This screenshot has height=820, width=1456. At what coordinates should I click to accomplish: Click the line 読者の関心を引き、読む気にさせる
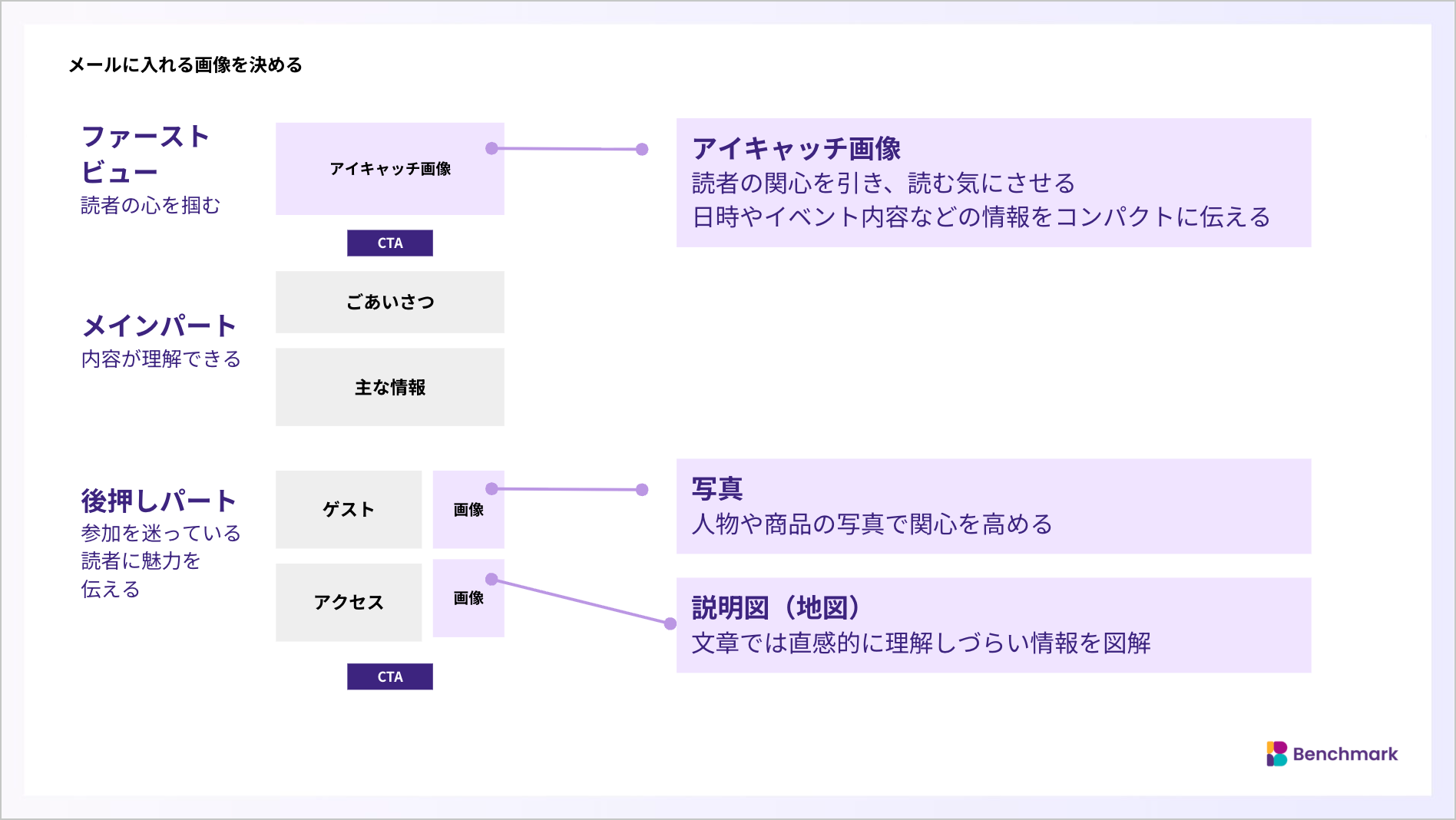click(884, 183)
